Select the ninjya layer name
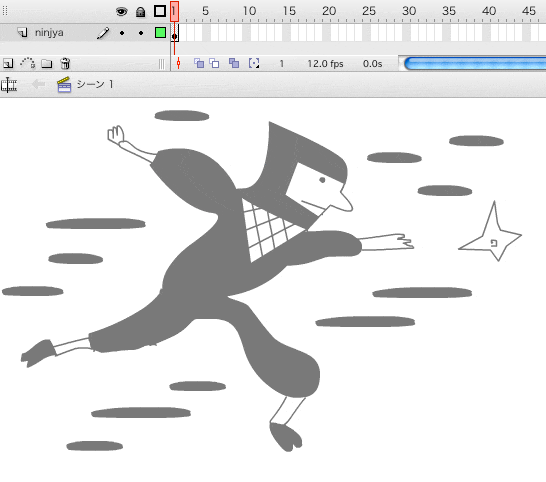This screenshot has height=482, width=546. coord(49,33)
